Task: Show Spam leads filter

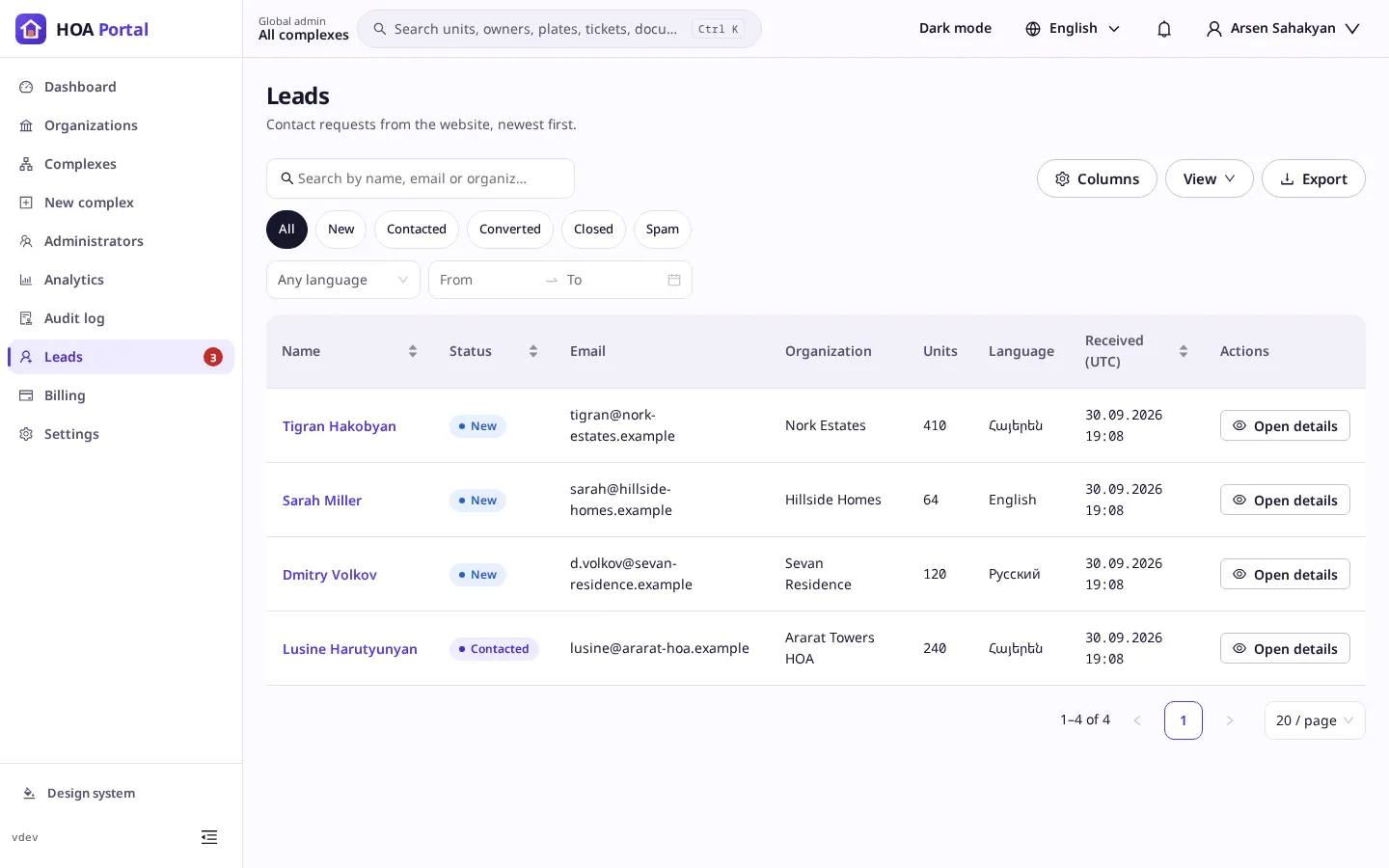Action: click(x=663, y=230)
